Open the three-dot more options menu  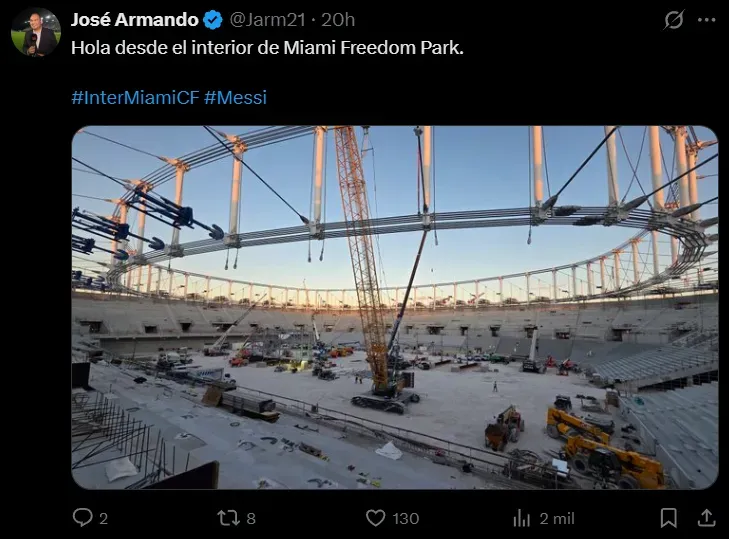point(706,20)
